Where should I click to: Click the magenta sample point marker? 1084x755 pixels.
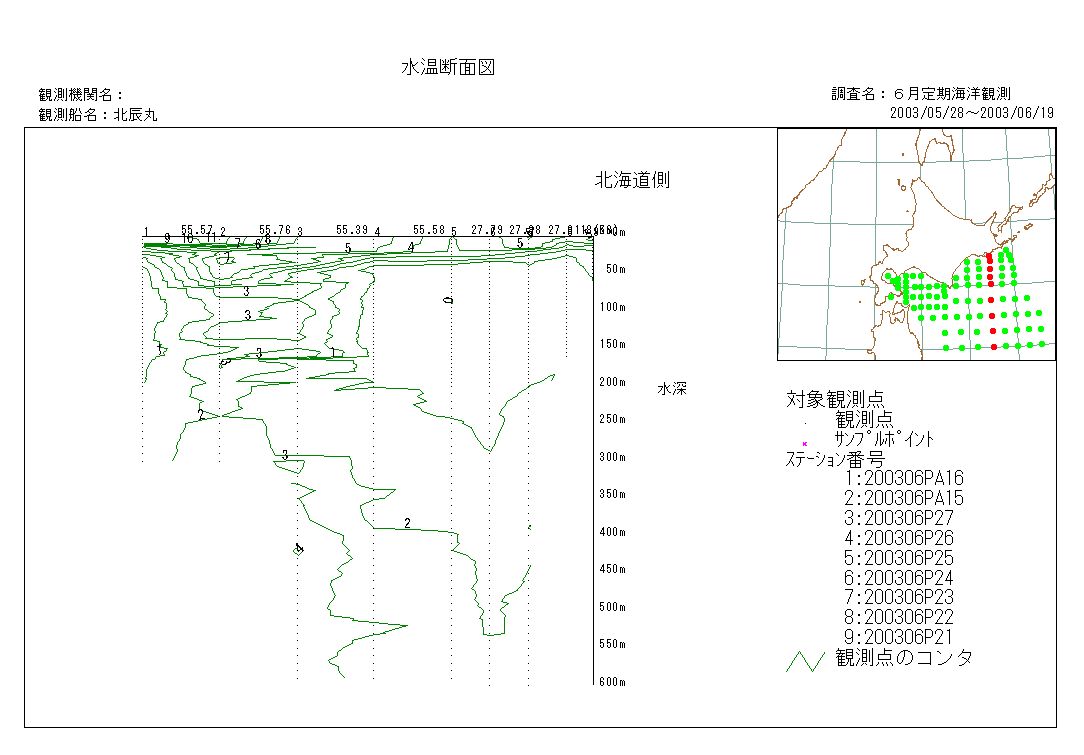804,443
